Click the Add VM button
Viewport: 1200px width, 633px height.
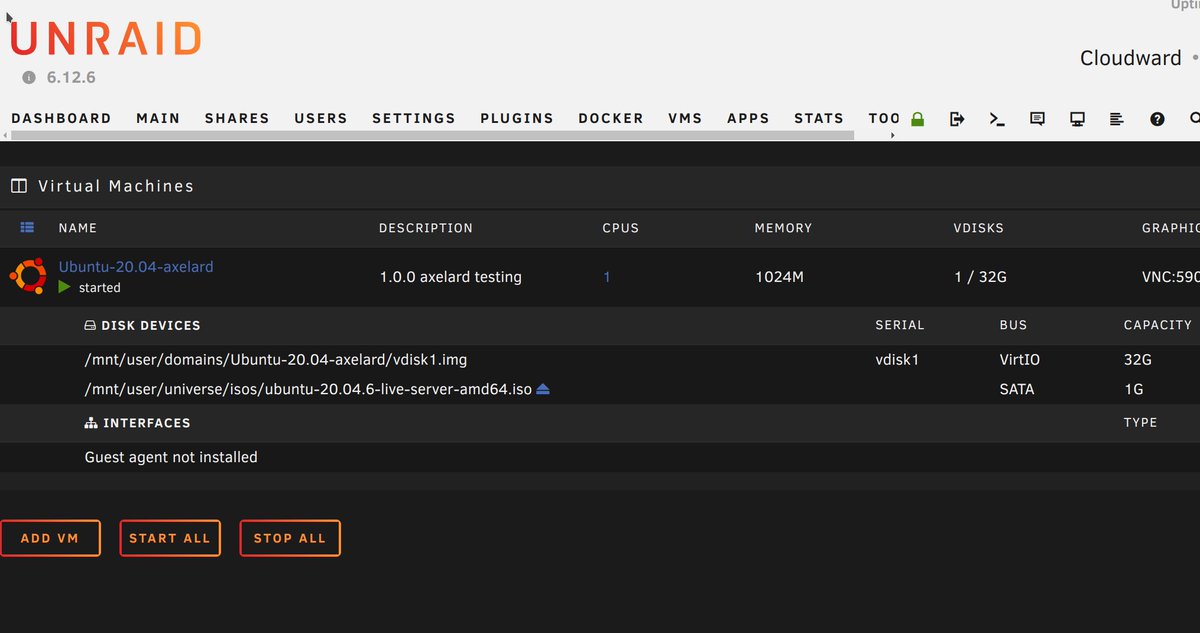50,538
